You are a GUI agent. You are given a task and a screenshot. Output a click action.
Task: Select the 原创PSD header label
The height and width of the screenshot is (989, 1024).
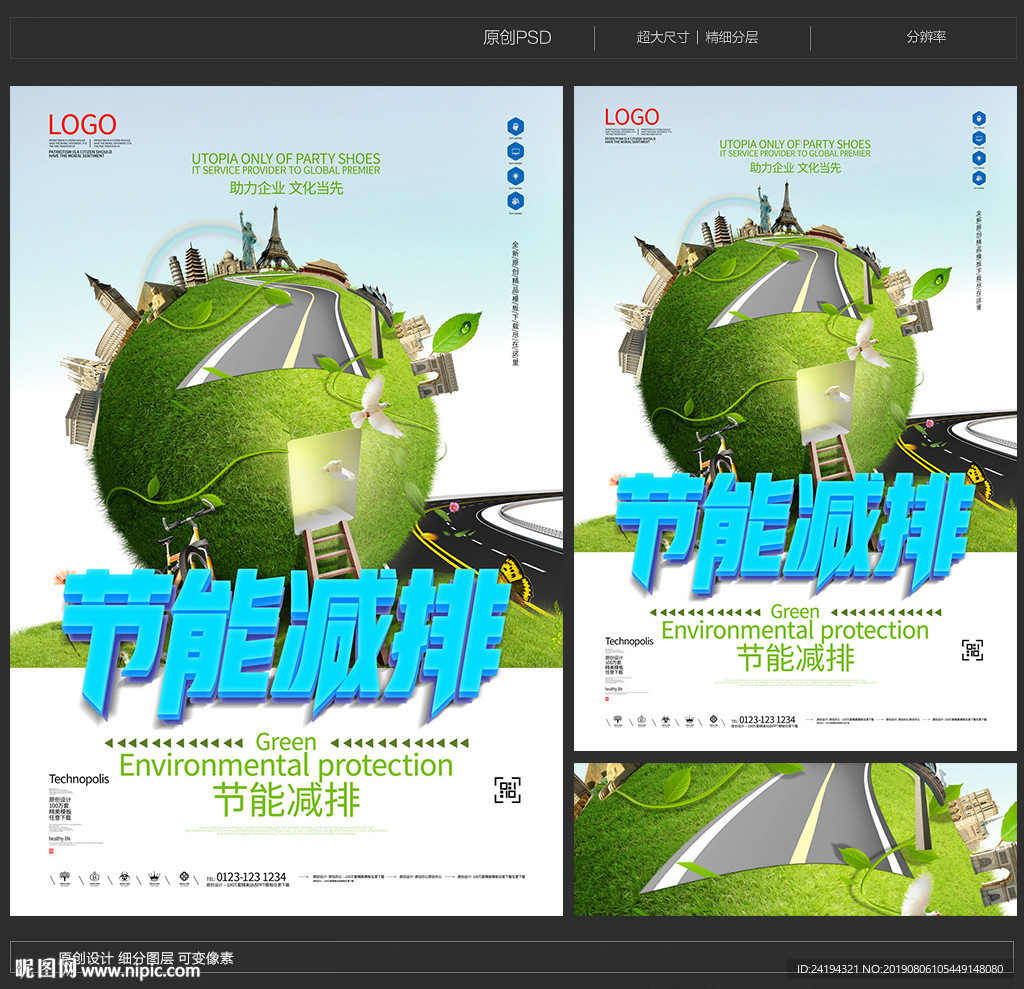tap(517, 37)
